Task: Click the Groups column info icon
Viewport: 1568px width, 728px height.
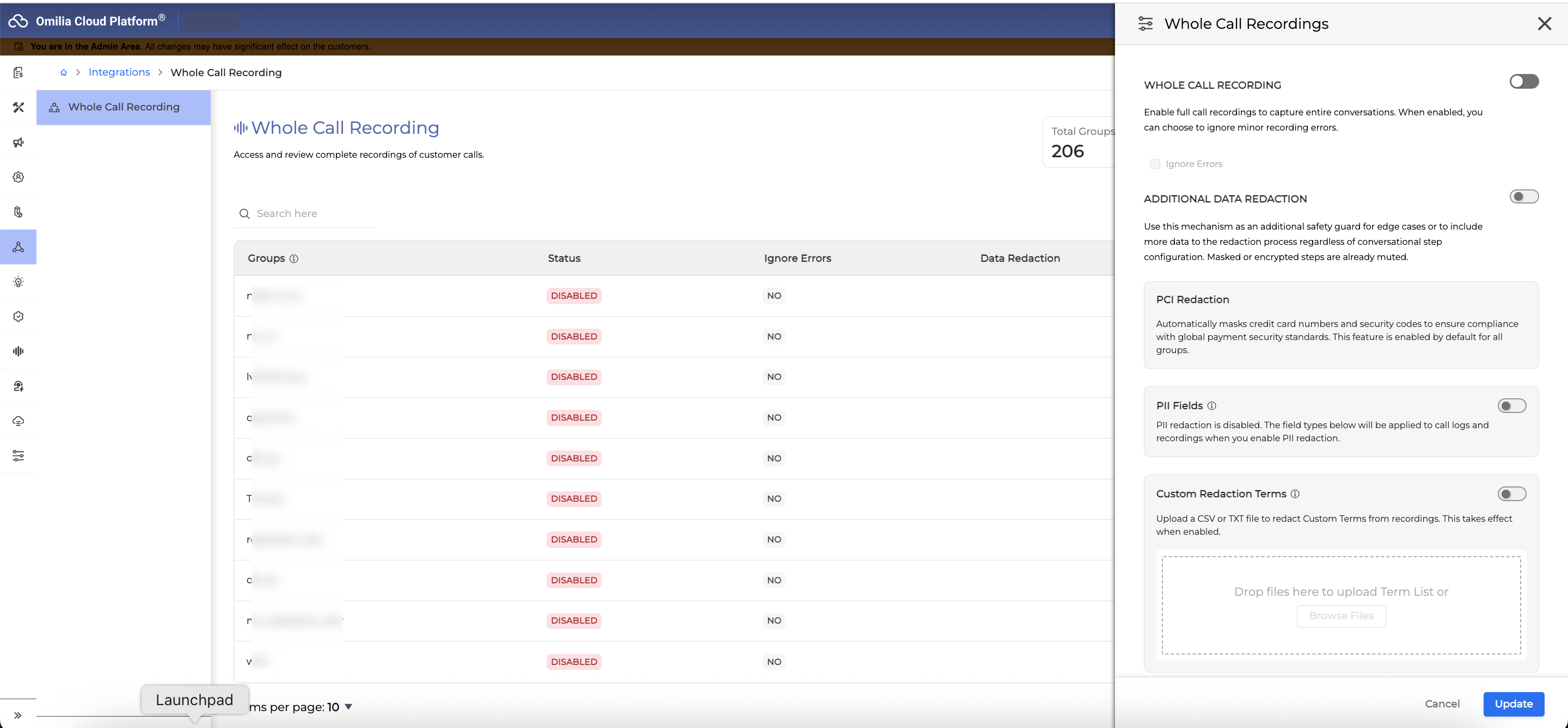Action: click(294, 258)
